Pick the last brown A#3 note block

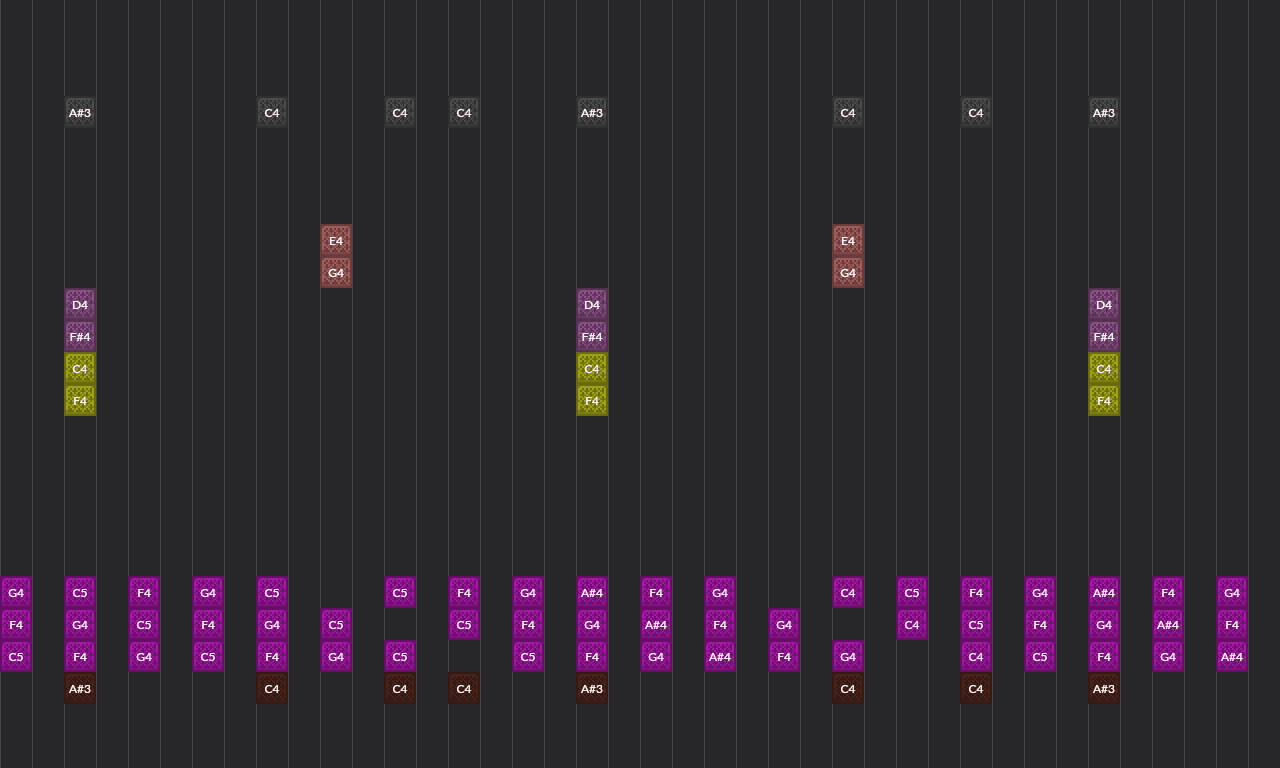click(1104, 689)
